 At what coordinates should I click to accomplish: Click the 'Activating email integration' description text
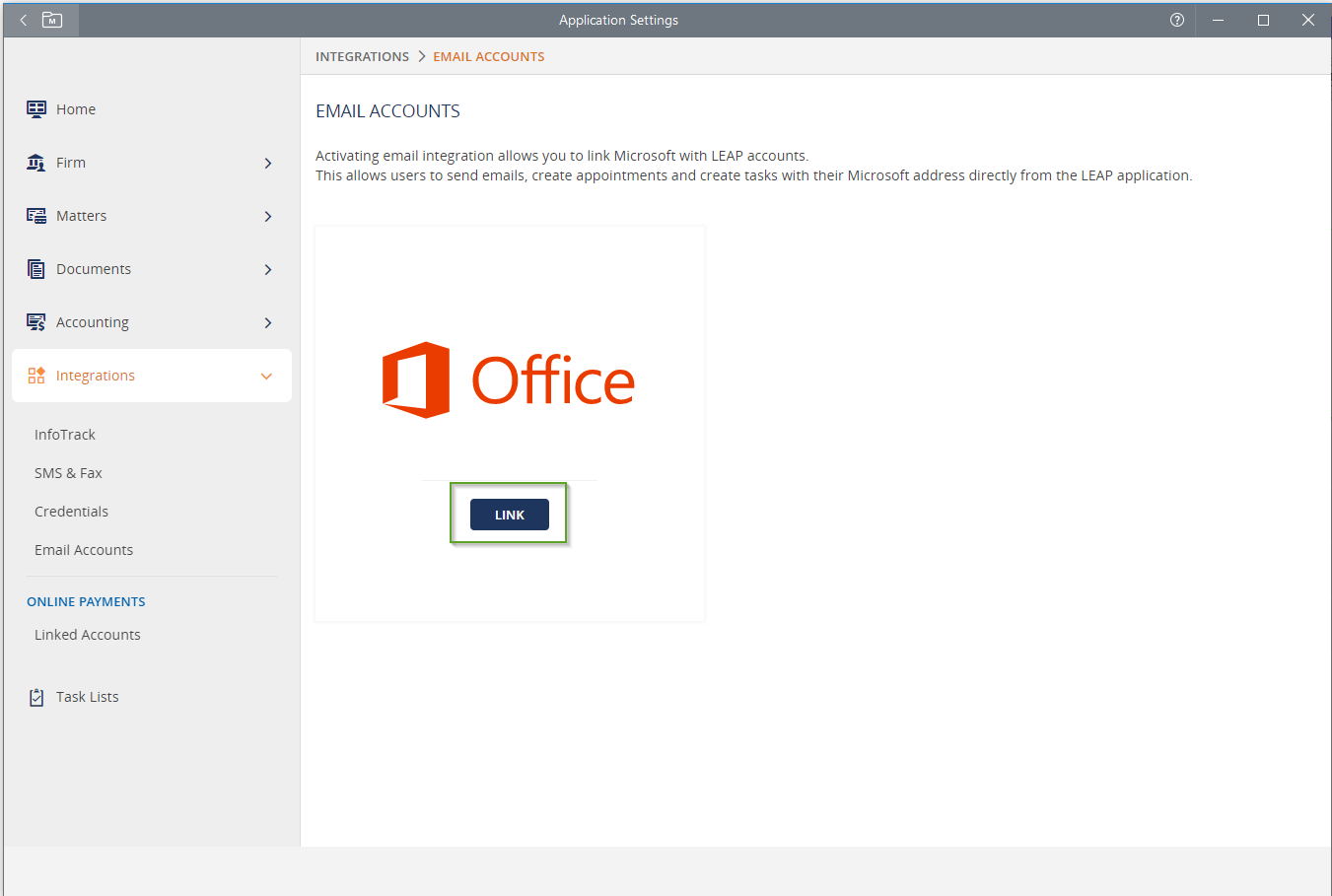coord(562,156)
